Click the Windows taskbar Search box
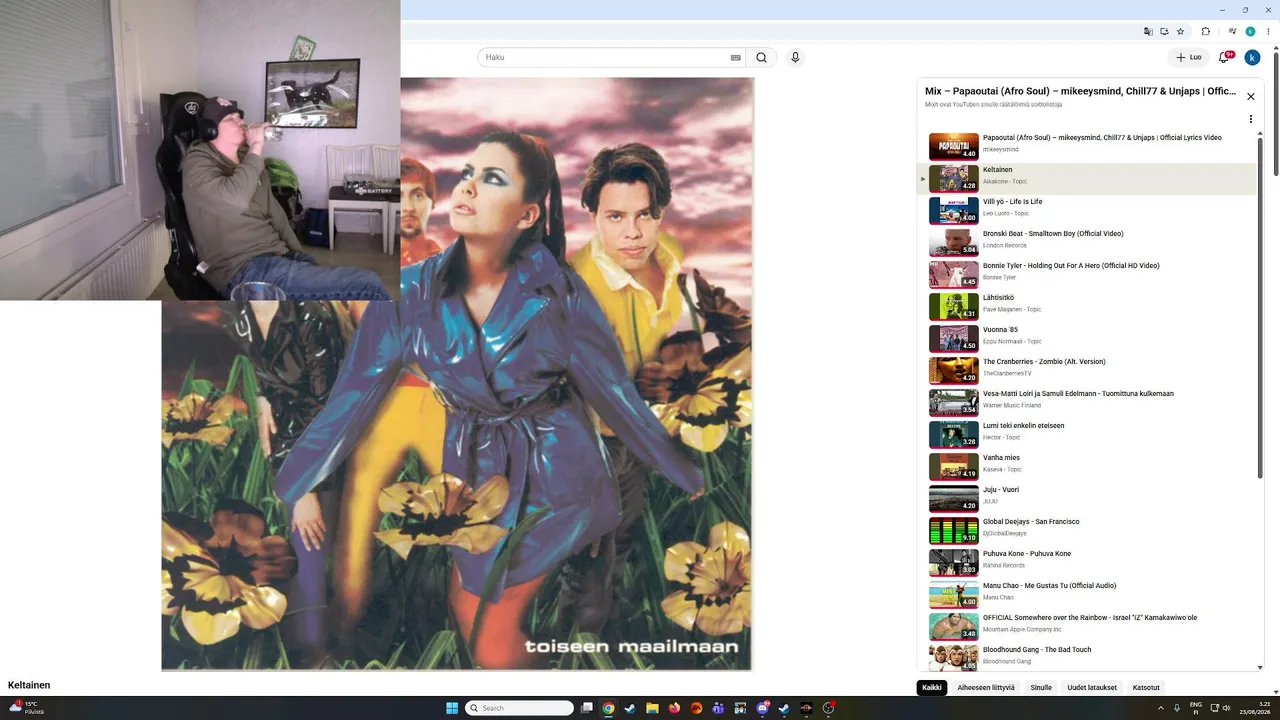 pos(520,708)
